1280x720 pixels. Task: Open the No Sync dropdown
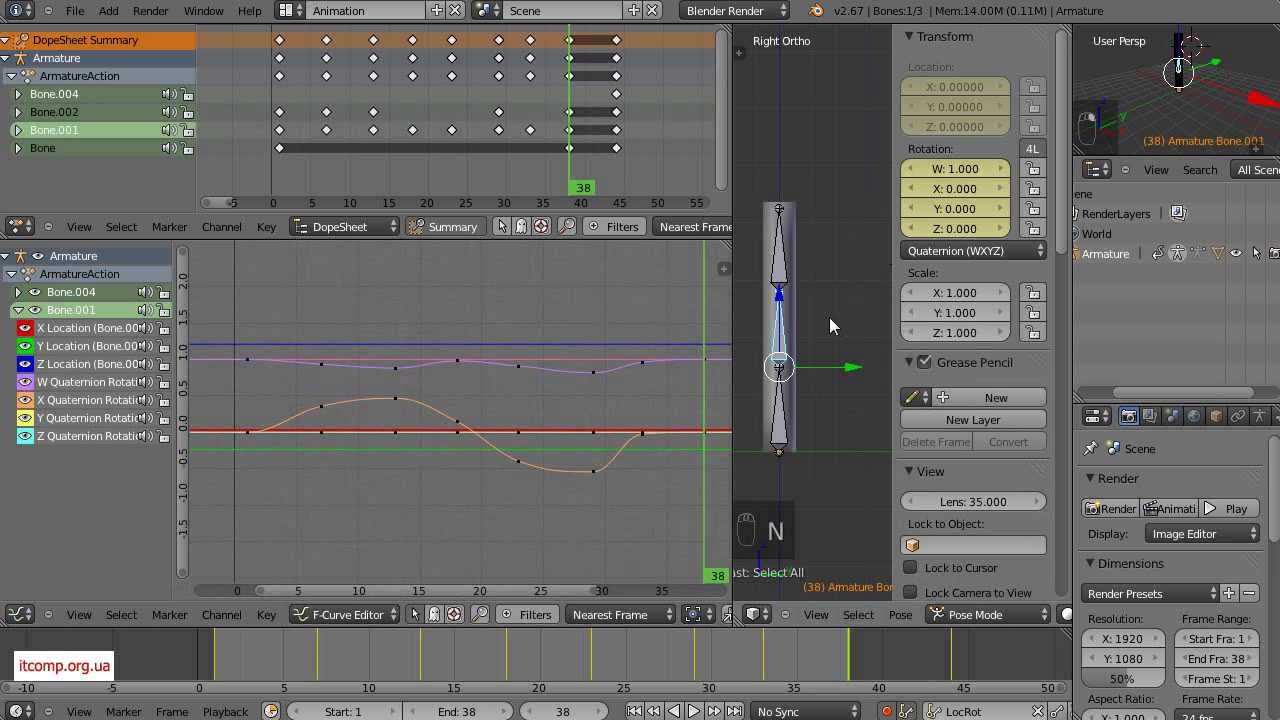coord(806,711)
